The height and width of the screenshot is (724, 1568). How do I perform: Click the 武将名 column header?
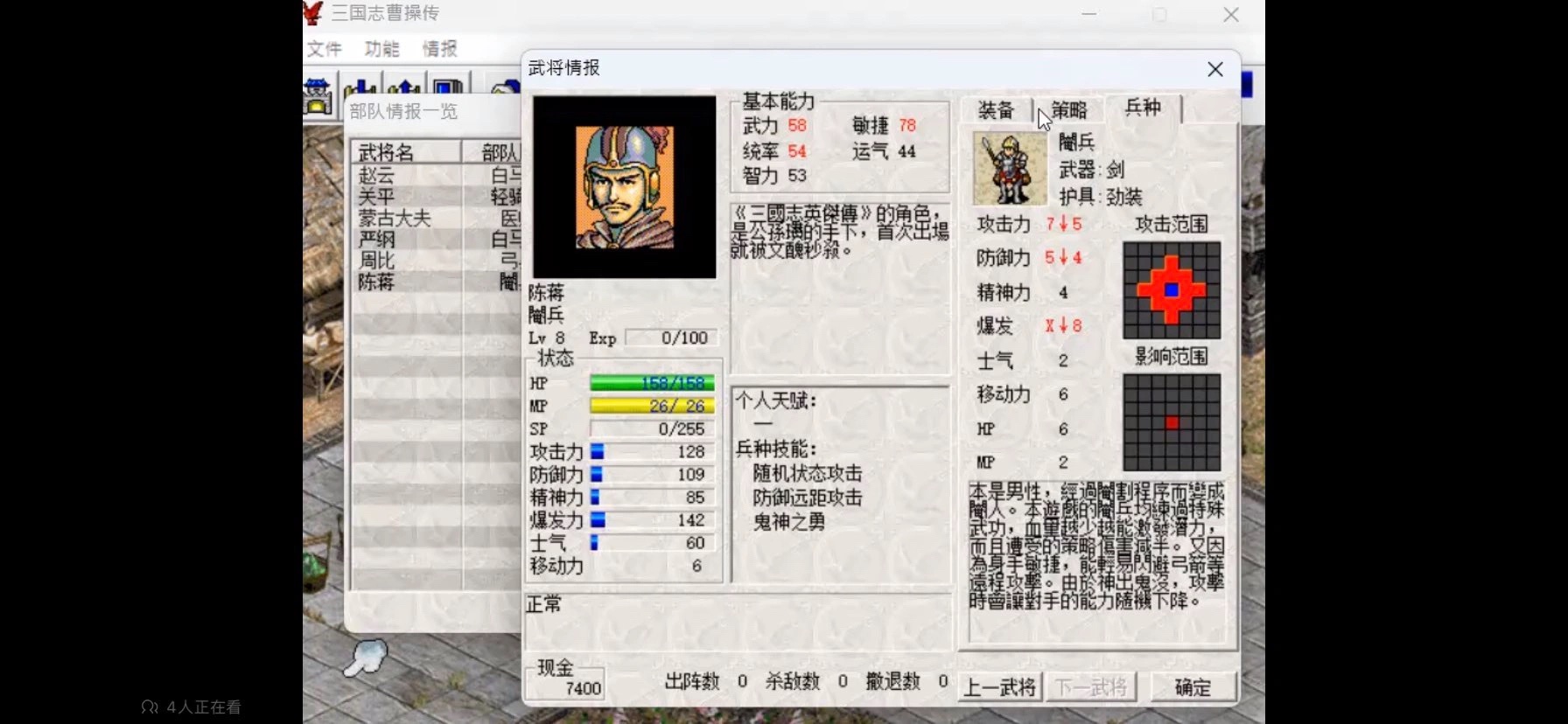406,152
